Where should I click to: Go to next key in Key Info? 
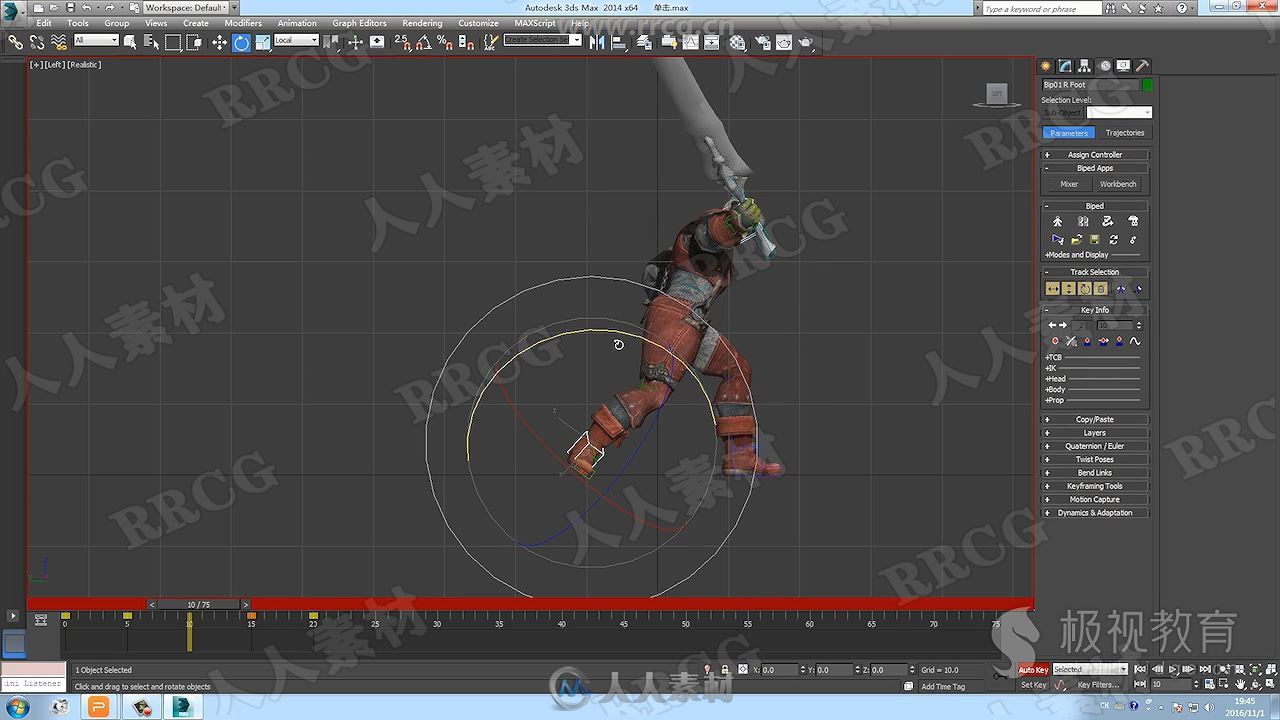1063,325
